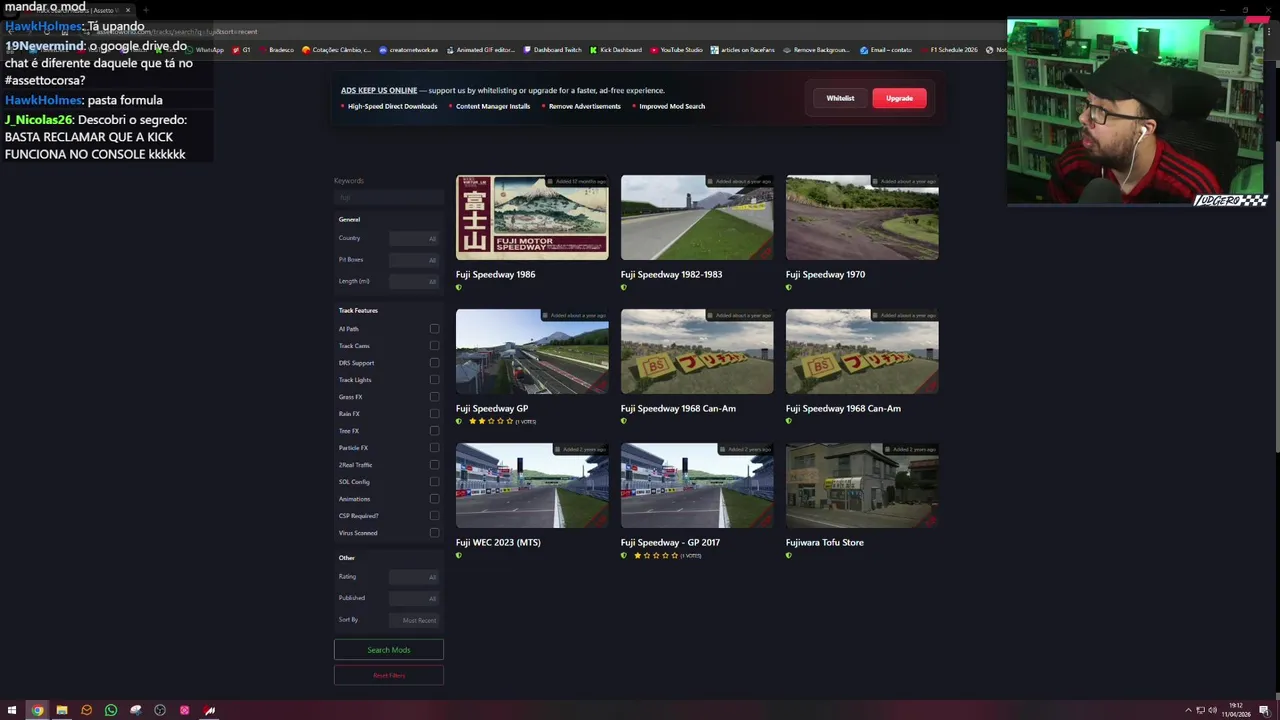Select the active Assetto browser tab

pyautogui.click(x=78, y=10)
